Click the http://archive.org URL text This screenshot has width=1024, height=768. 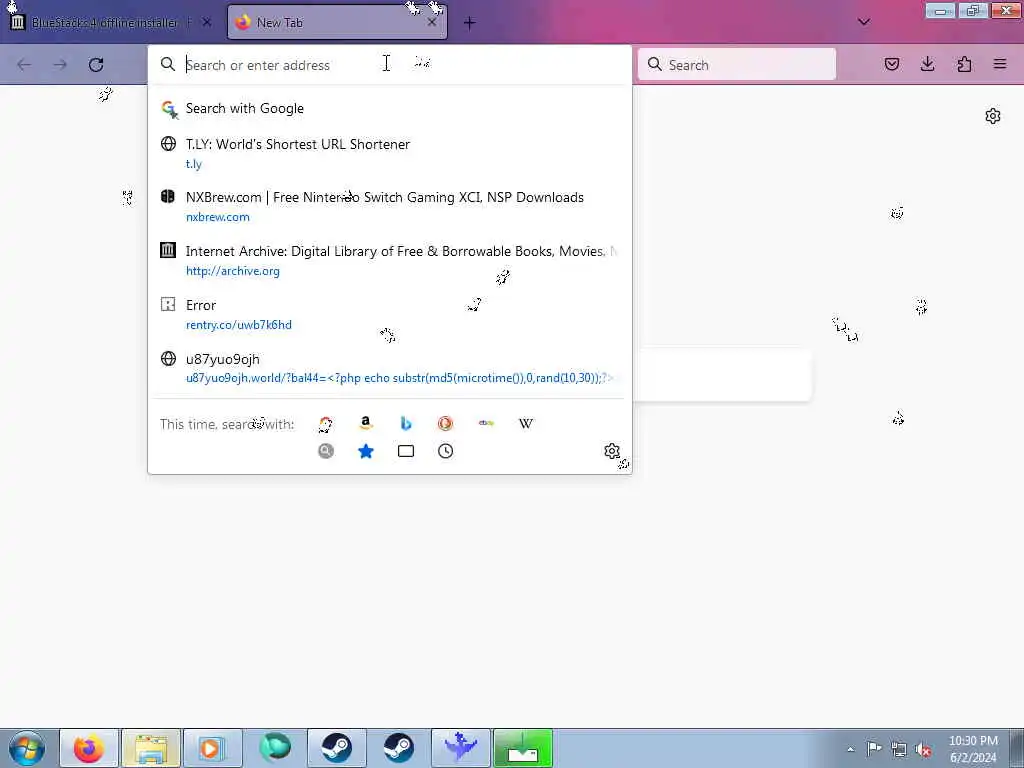232,271
